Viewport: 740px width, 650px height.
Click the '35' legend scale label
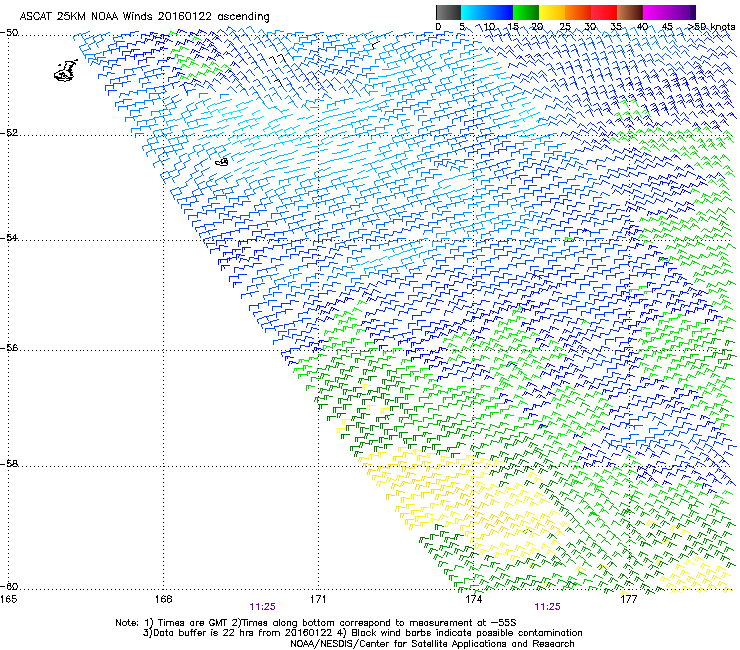[x=616, y=27]
